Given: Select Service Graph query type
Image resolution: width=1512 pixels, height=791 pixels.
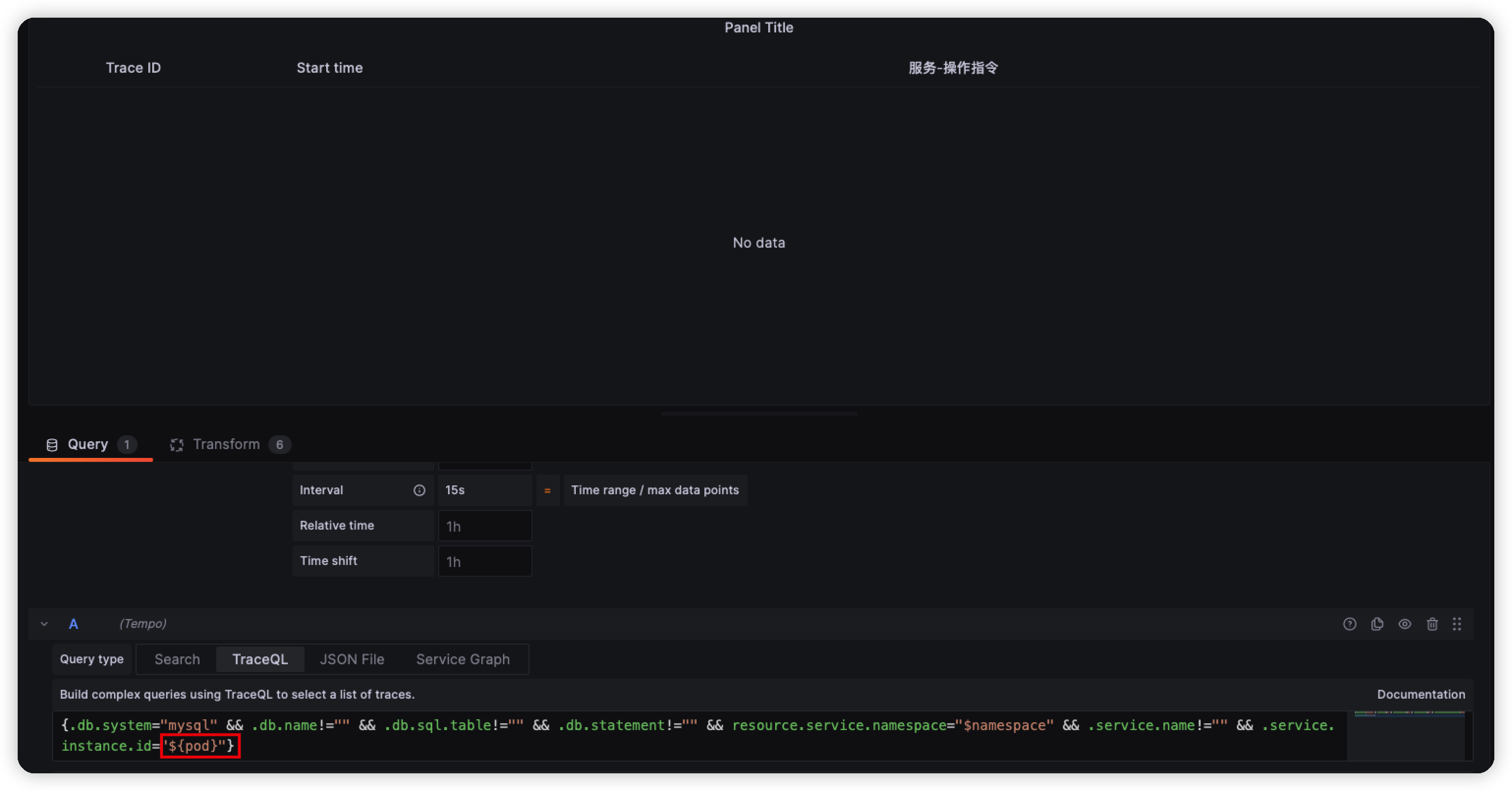Looking at the screenshot, I should 463,659.
